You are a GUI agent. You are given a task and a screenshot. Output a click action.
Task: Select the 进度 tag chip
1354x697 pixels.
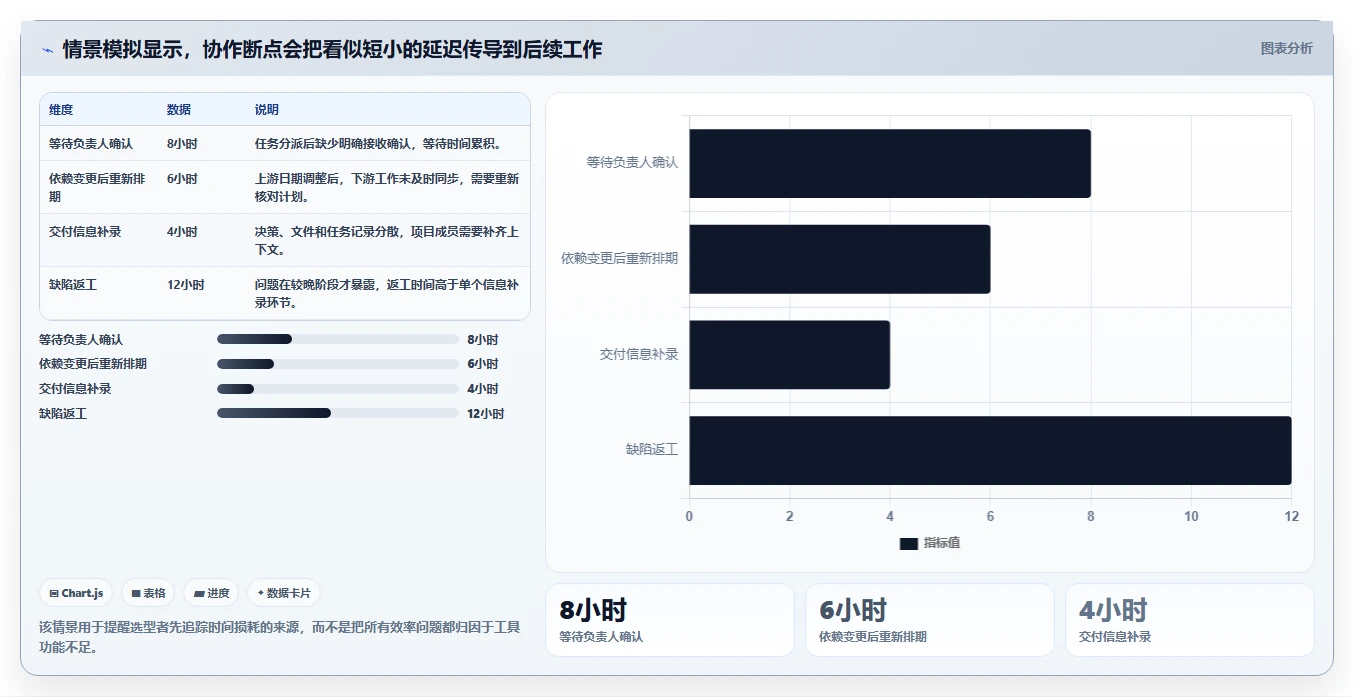tap(211, 593)
